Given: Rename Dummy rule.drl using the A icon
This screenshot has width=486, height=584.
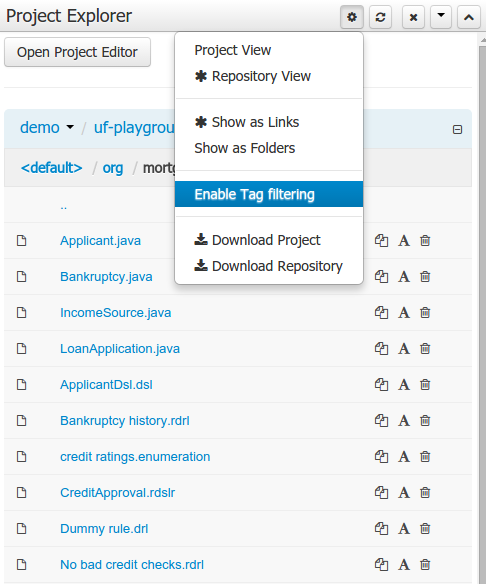Looking at the screenshot, I should coord(404,529).
